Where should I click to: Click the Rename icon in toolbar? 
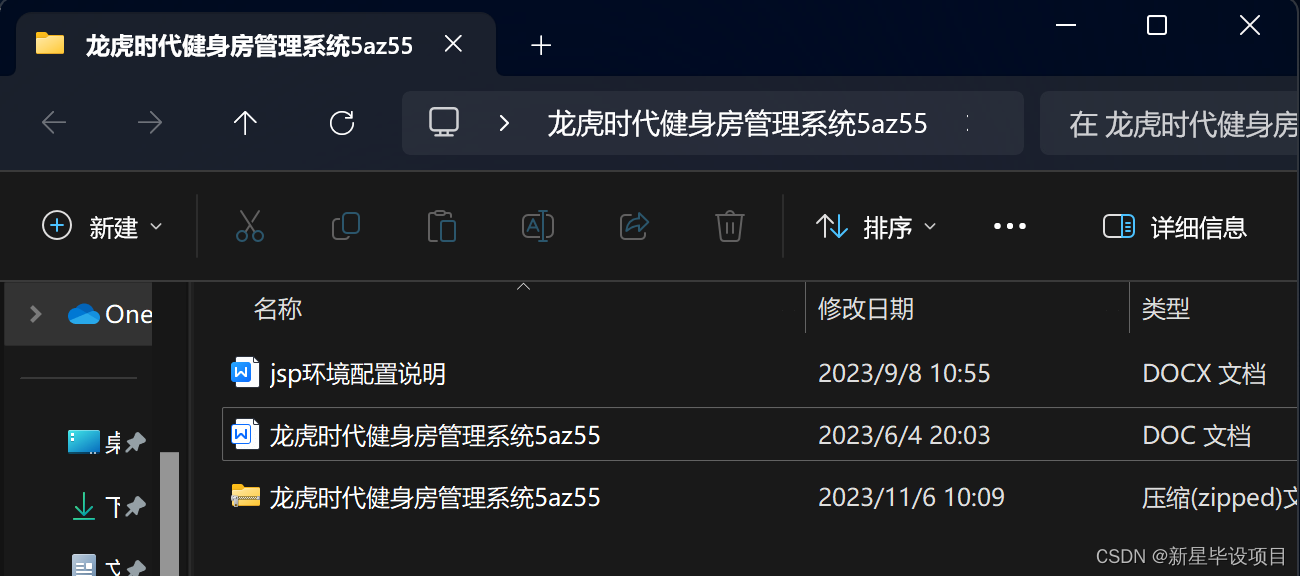click(x=538, y=226)
